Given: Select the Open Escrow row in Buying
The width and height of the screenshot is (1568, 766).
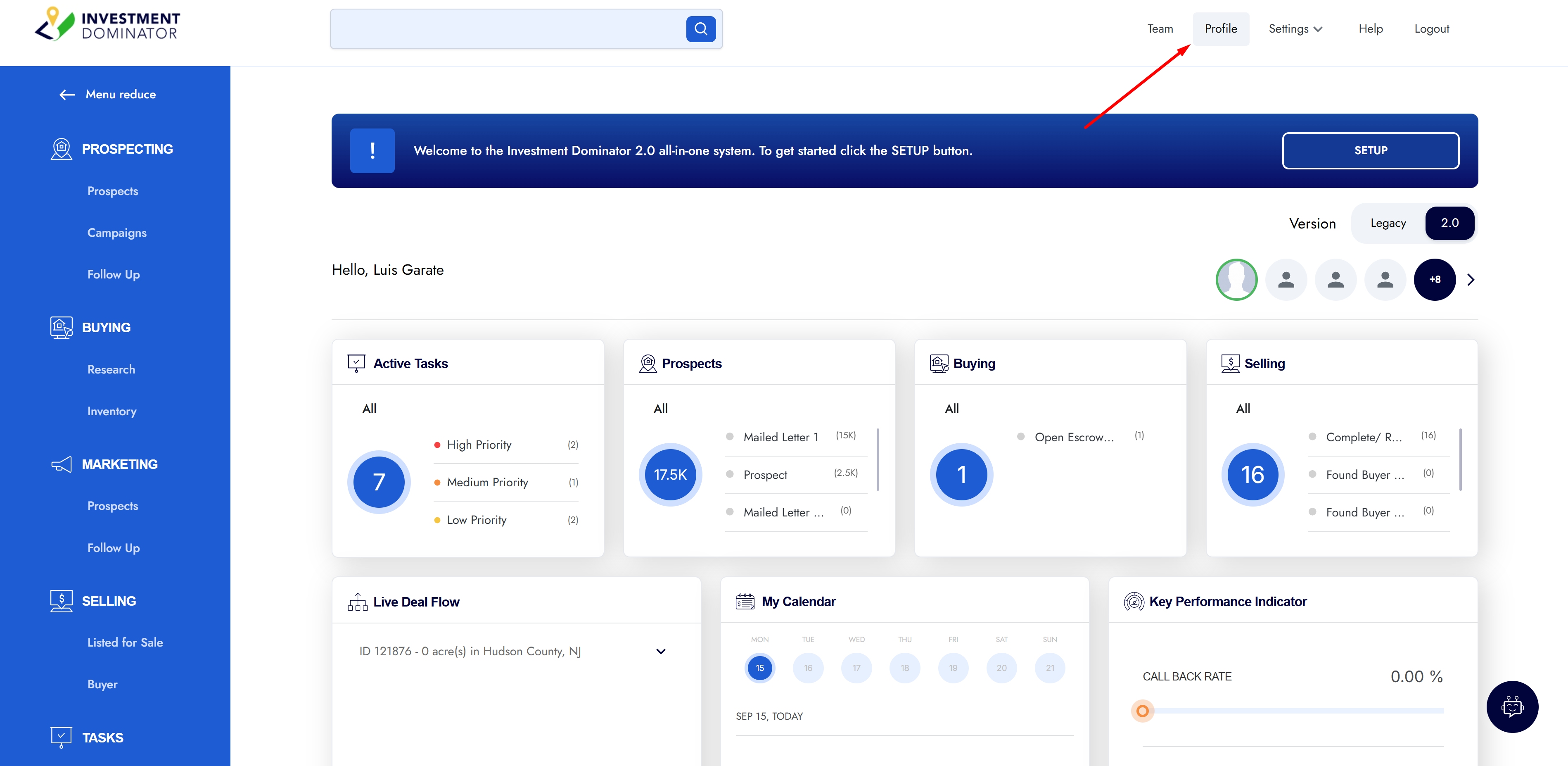Looking at the screenshot, I should 1081,437.
